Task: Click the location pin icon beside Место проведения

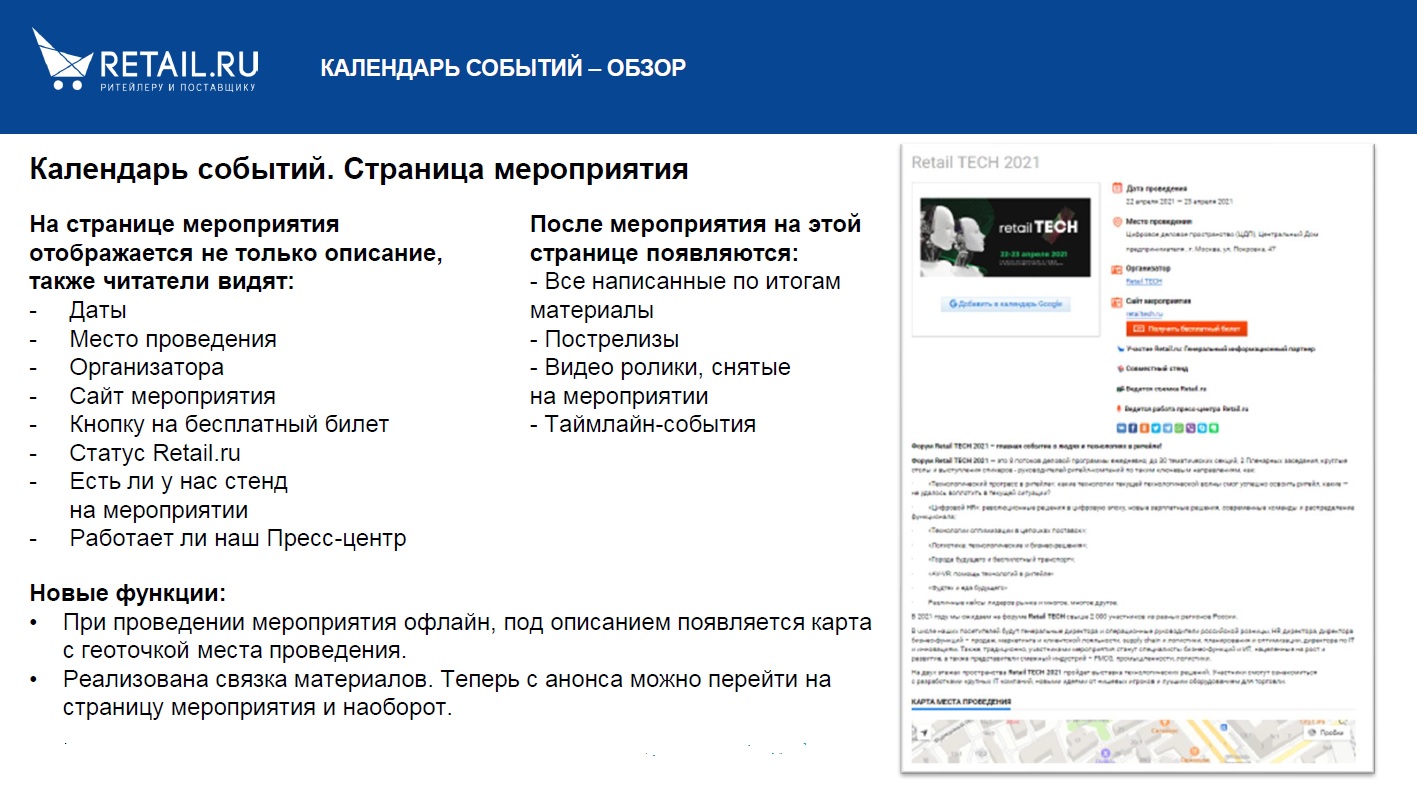Action: point(1117,222)
